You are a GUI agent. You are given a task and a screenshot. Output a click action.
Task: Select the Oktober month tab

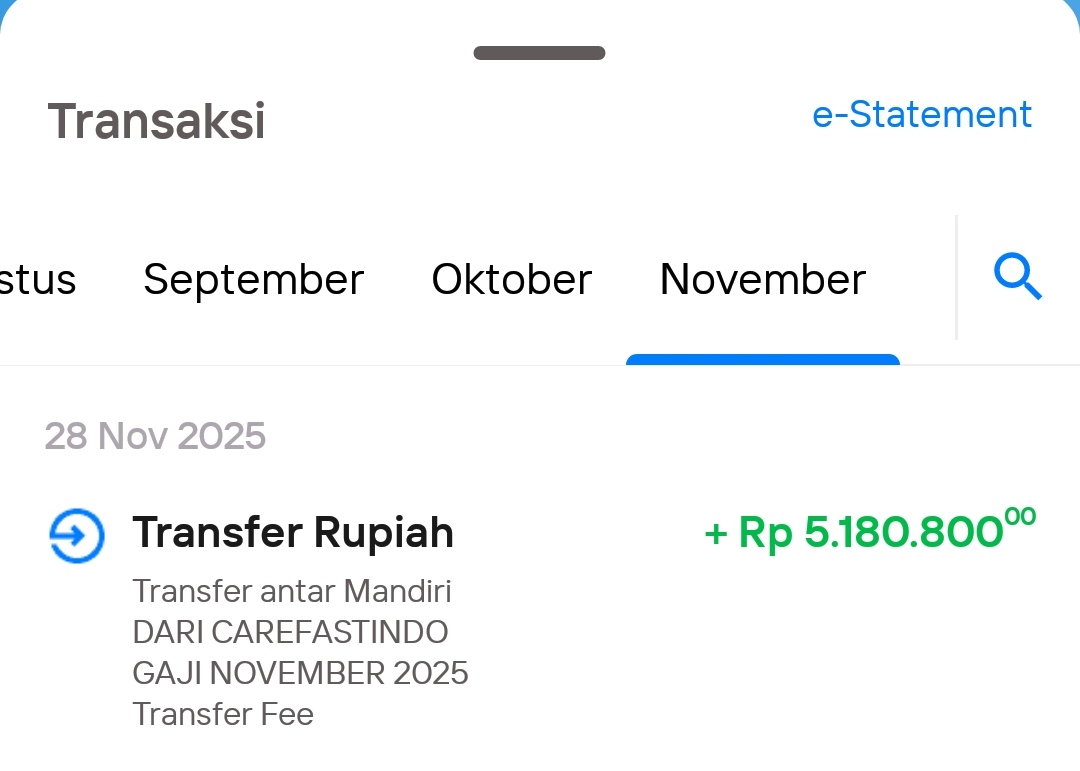point(511,280)
